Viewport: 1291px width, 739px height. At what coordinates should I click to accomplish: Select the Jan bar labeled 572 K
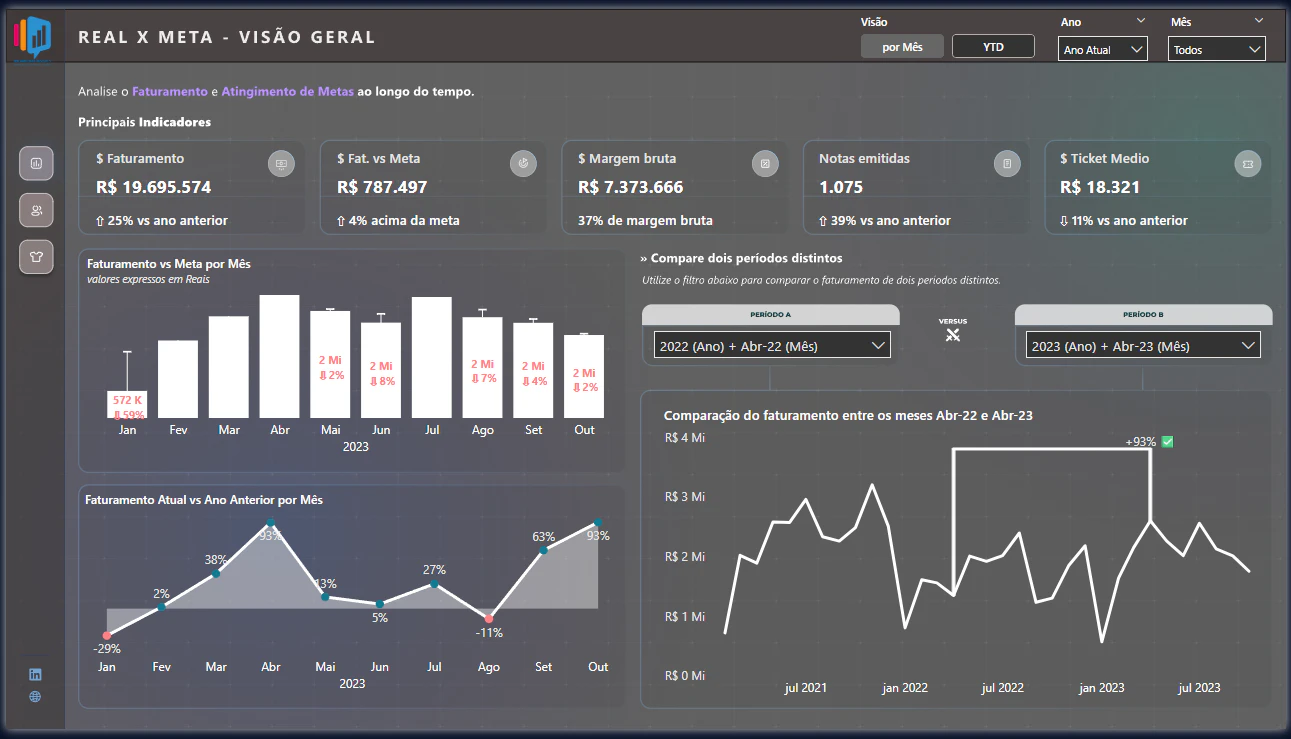point(127,405)
